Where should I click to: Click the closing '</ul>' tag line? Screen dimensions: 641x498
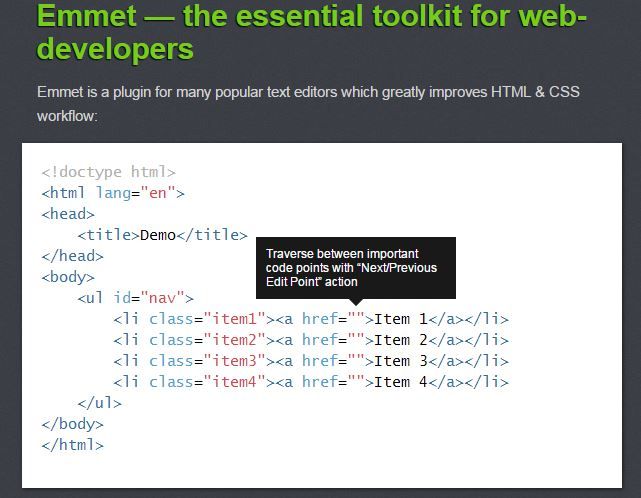pyautogui.click(x=99, y=403)
